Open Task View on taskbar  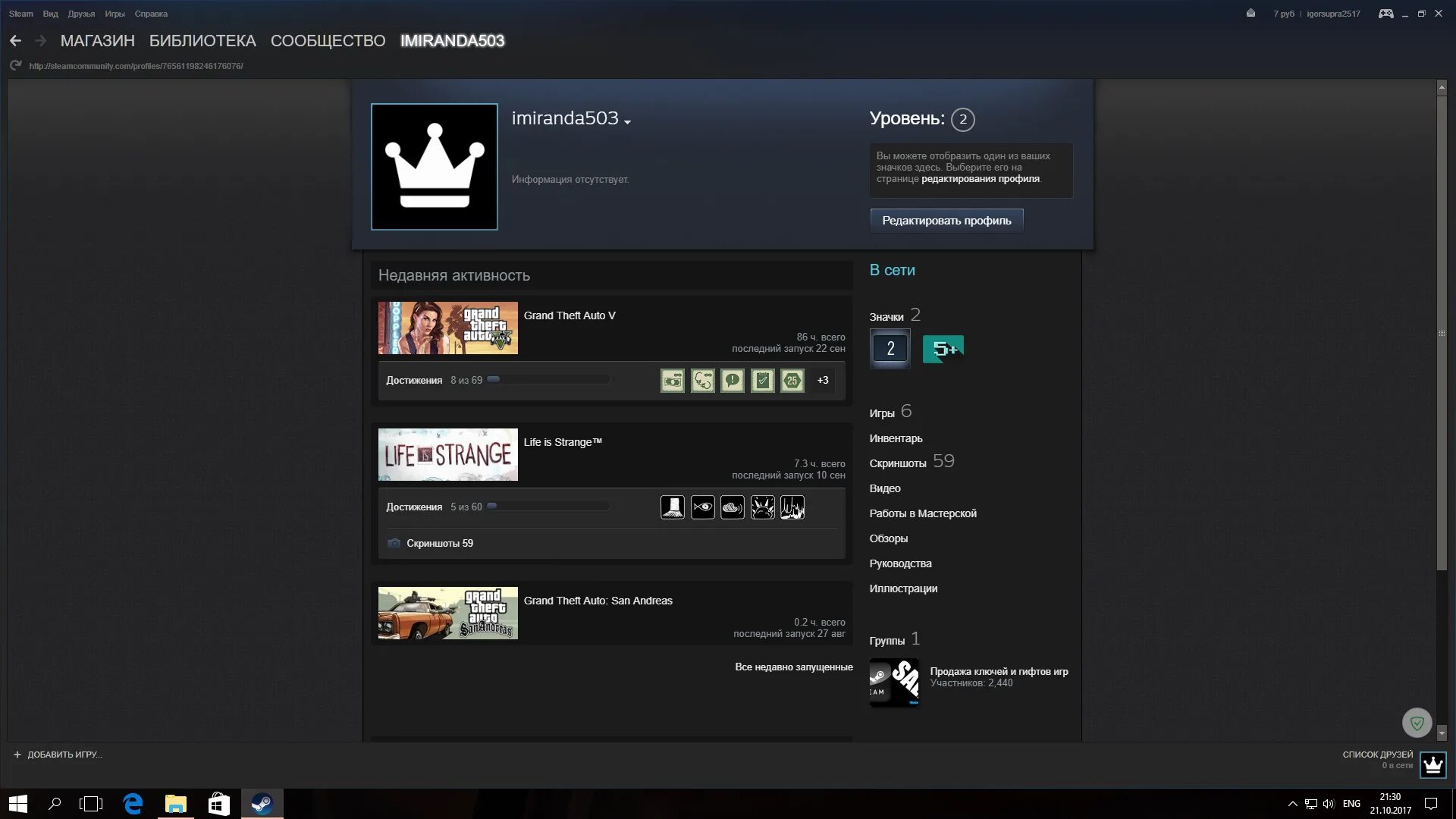coord(91,804)
